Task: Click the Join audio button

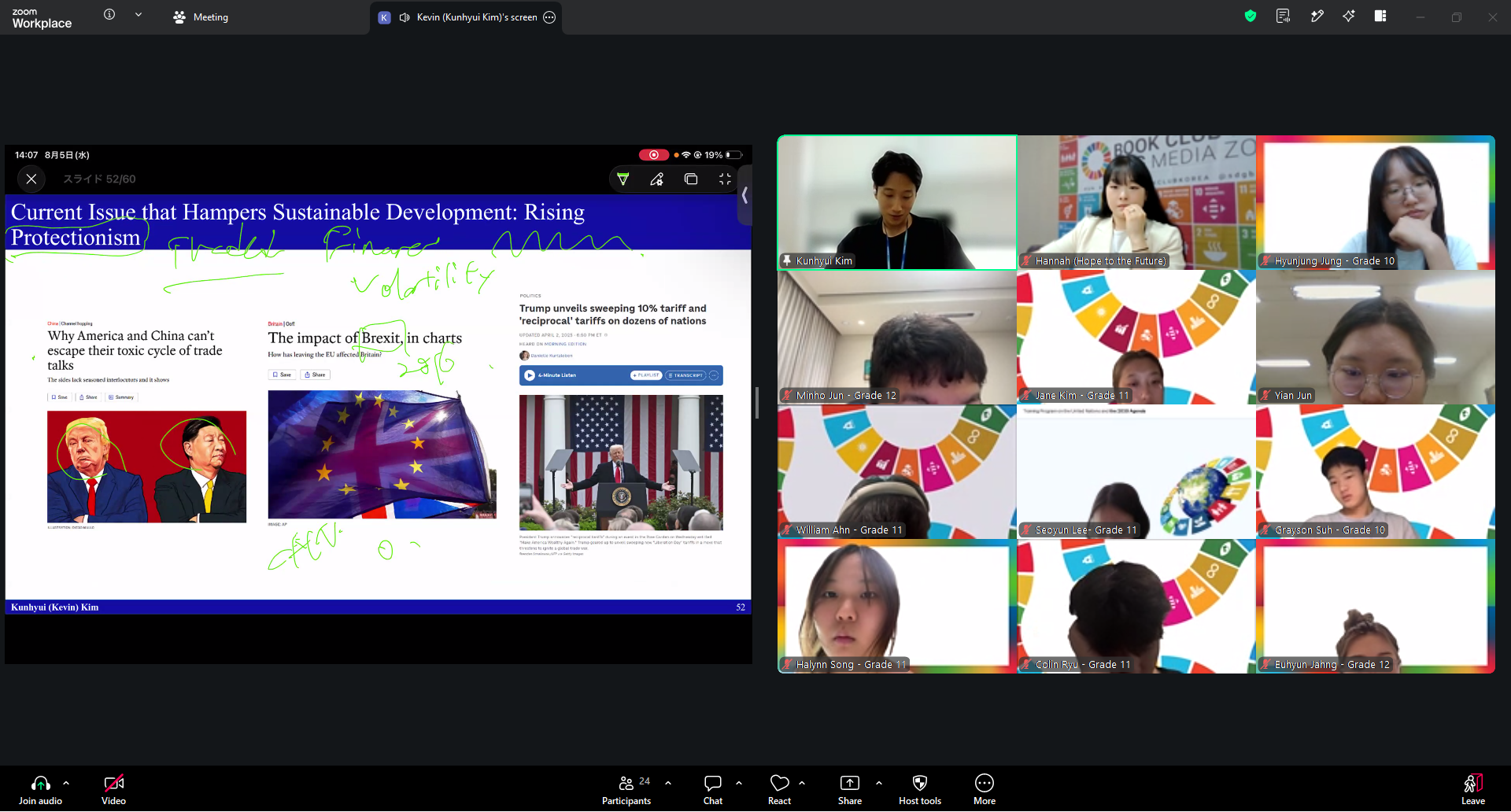Action: (41, 790)
